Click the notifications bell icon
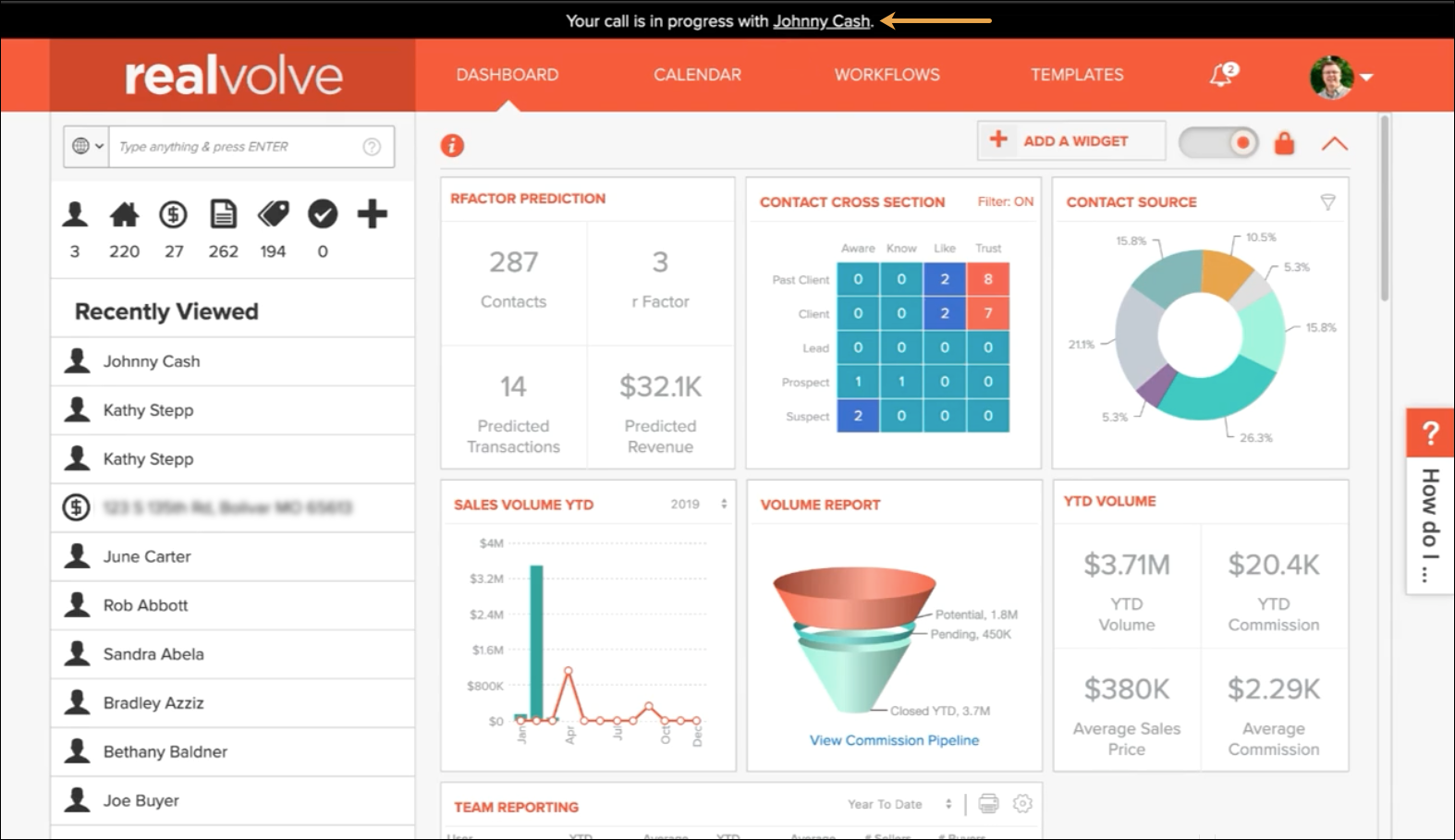This screenshot has width=1455, height=840. tap(1222, 75)
